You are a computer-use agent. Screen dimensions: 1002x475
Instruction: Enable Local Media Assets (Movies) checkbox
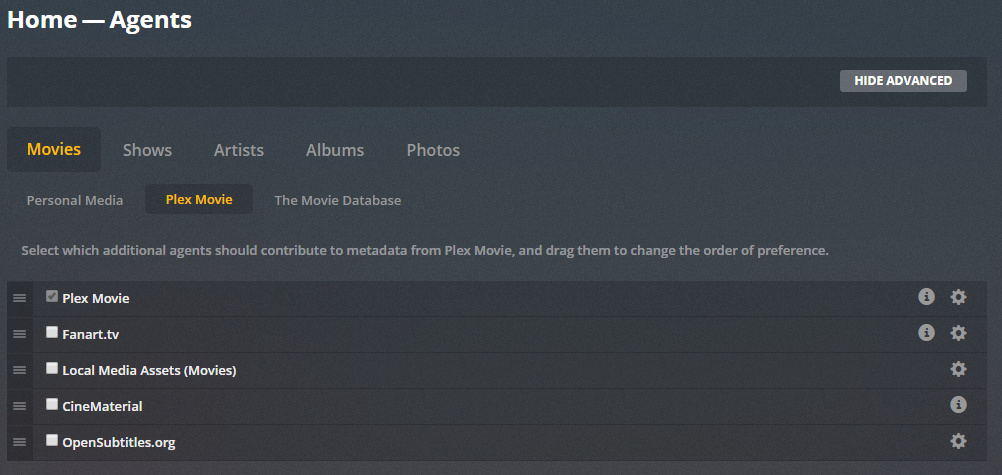pyautogui.click(x=52, y=368)
